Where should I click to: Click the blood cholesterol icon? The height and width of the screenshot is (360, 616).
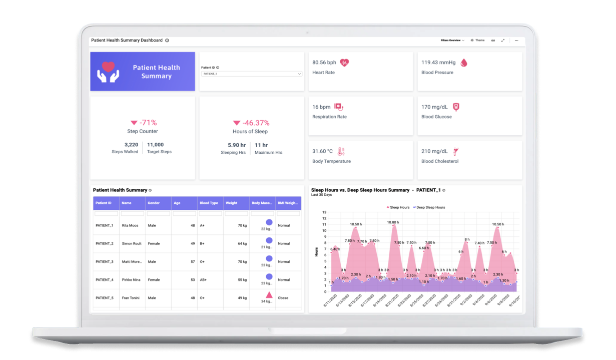click(x=456, y=151)
